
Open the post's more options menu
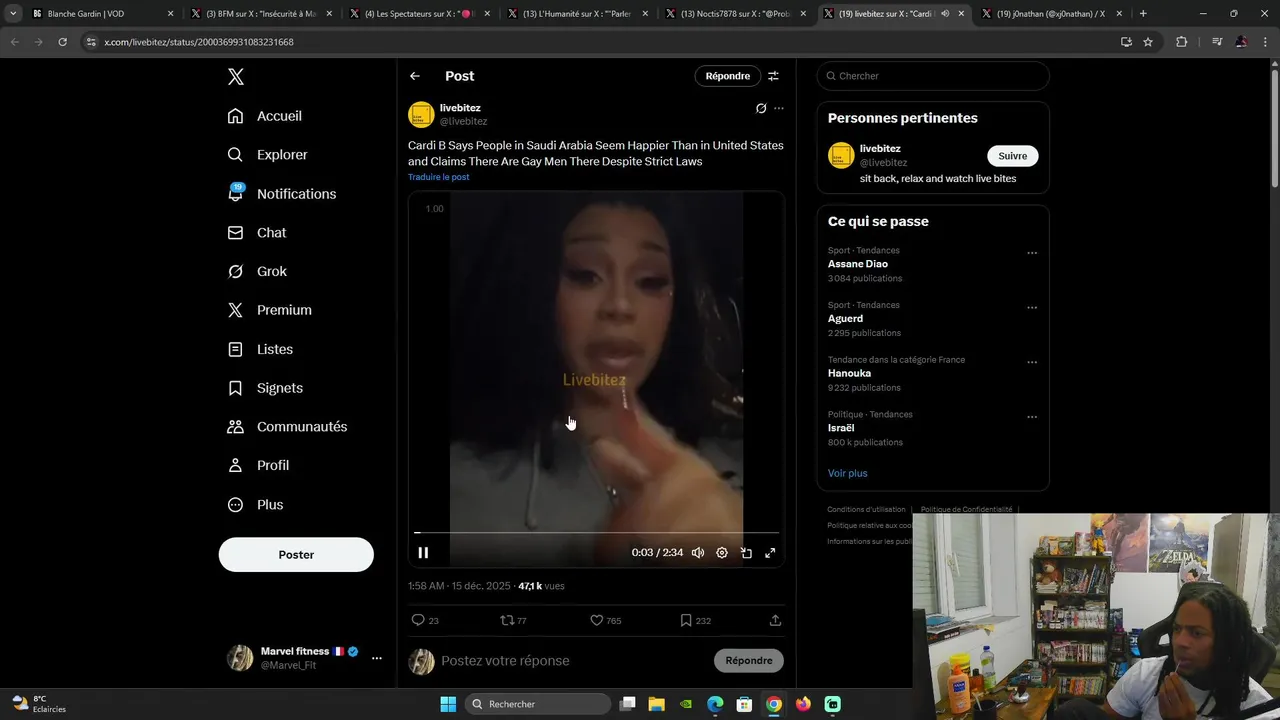coord(779,108)
